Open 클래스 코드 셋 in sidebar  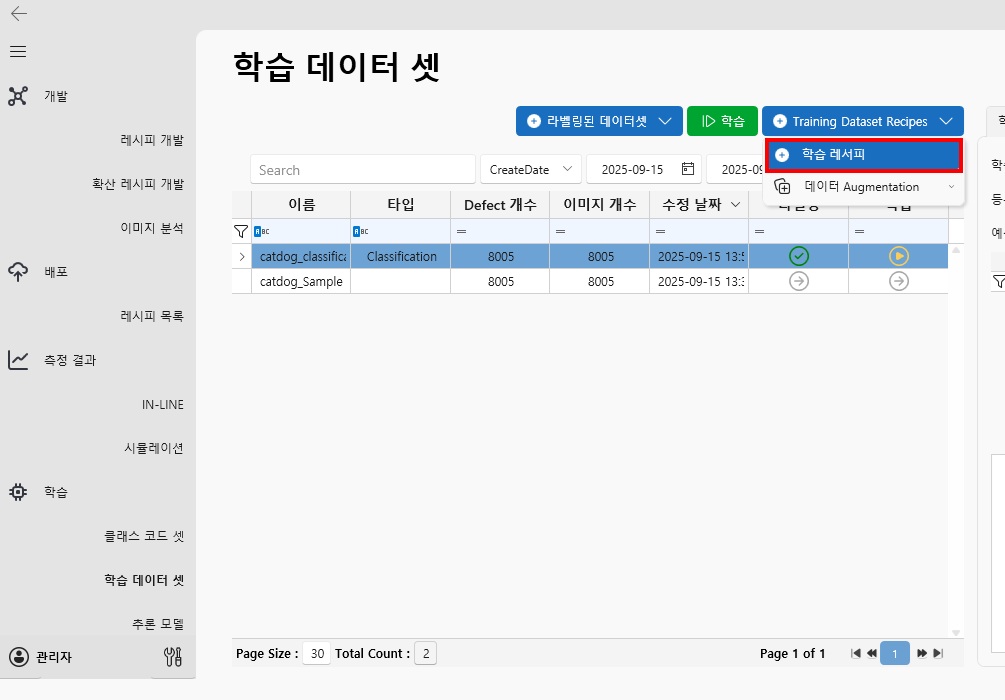pos(144,536)
